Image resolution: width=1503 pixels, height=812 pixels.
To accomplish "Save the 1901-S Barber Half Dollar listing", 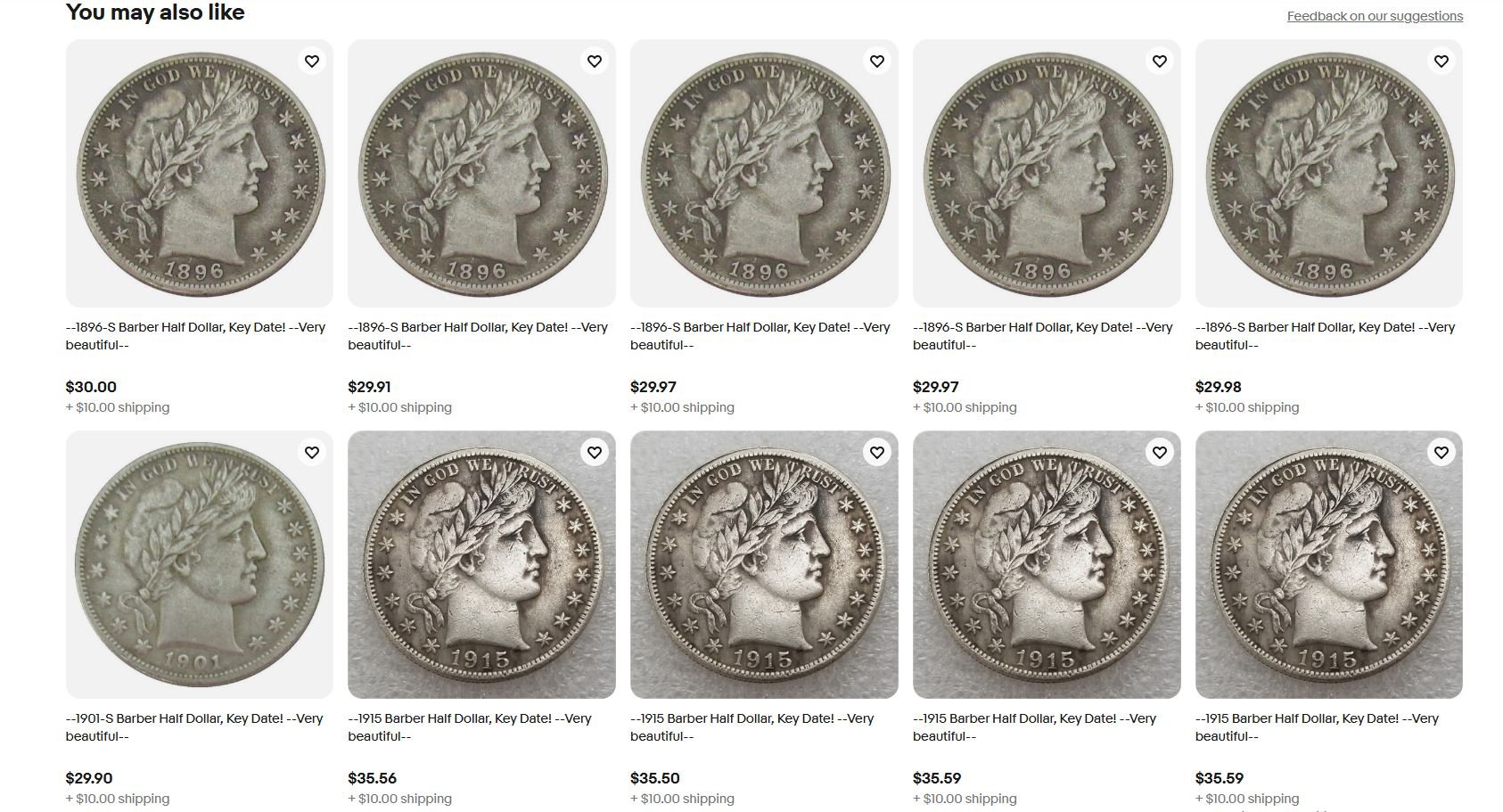I will tap(312, 453).
